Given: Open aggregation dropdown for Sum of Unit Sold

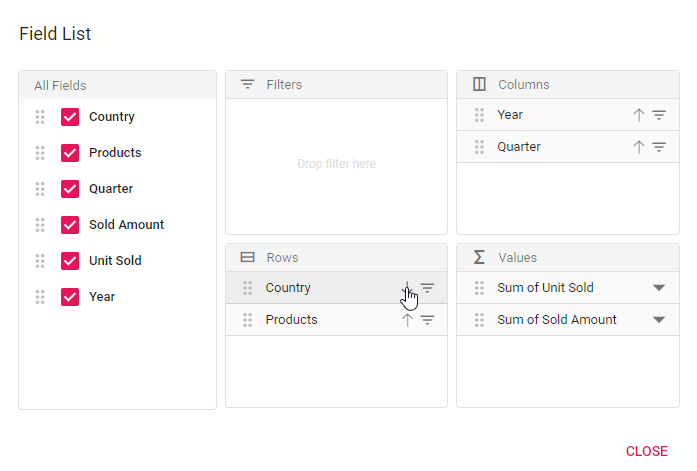Looking at the screenshot, I should [659, 288].
